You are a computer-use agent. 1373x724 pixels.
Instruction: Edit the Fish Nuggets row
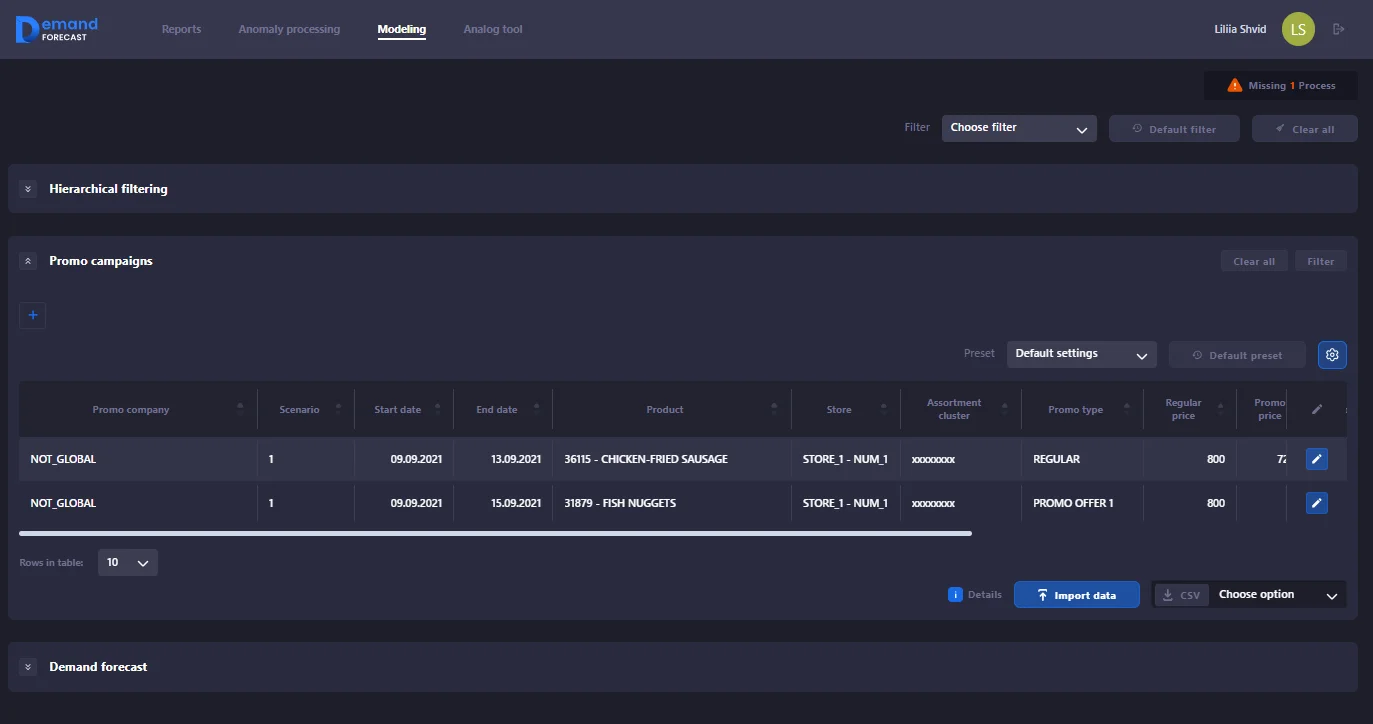(x=1317, y=503)
